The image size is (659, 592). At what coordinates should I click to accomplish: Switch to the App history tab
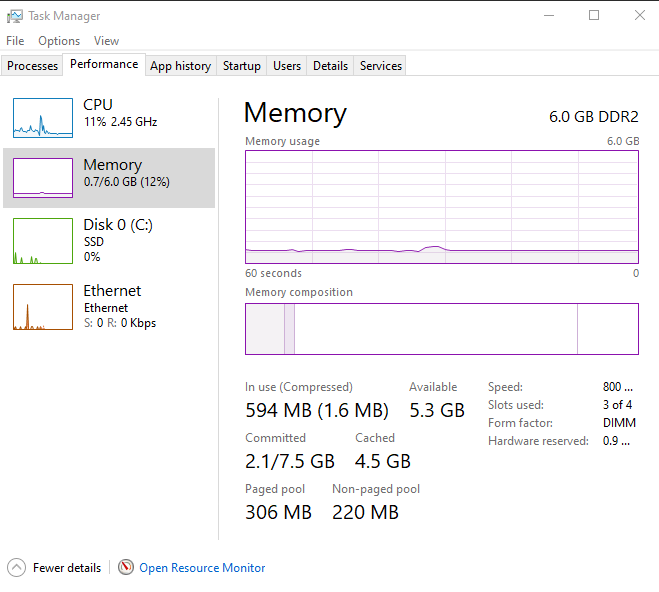[x=180, y=66]
